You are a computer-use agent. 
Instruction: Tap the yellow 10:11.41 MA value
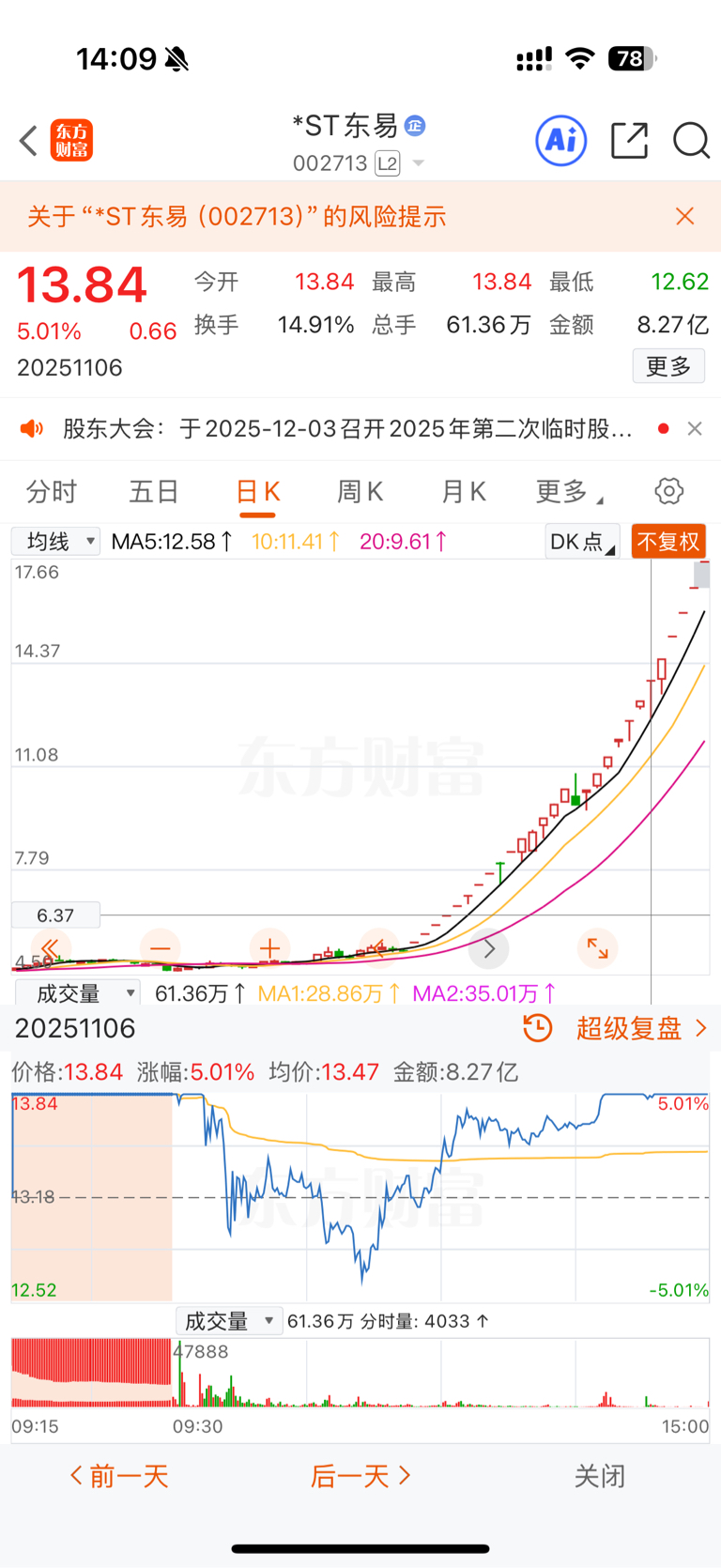pyautogui.click(x=296, y=542)
